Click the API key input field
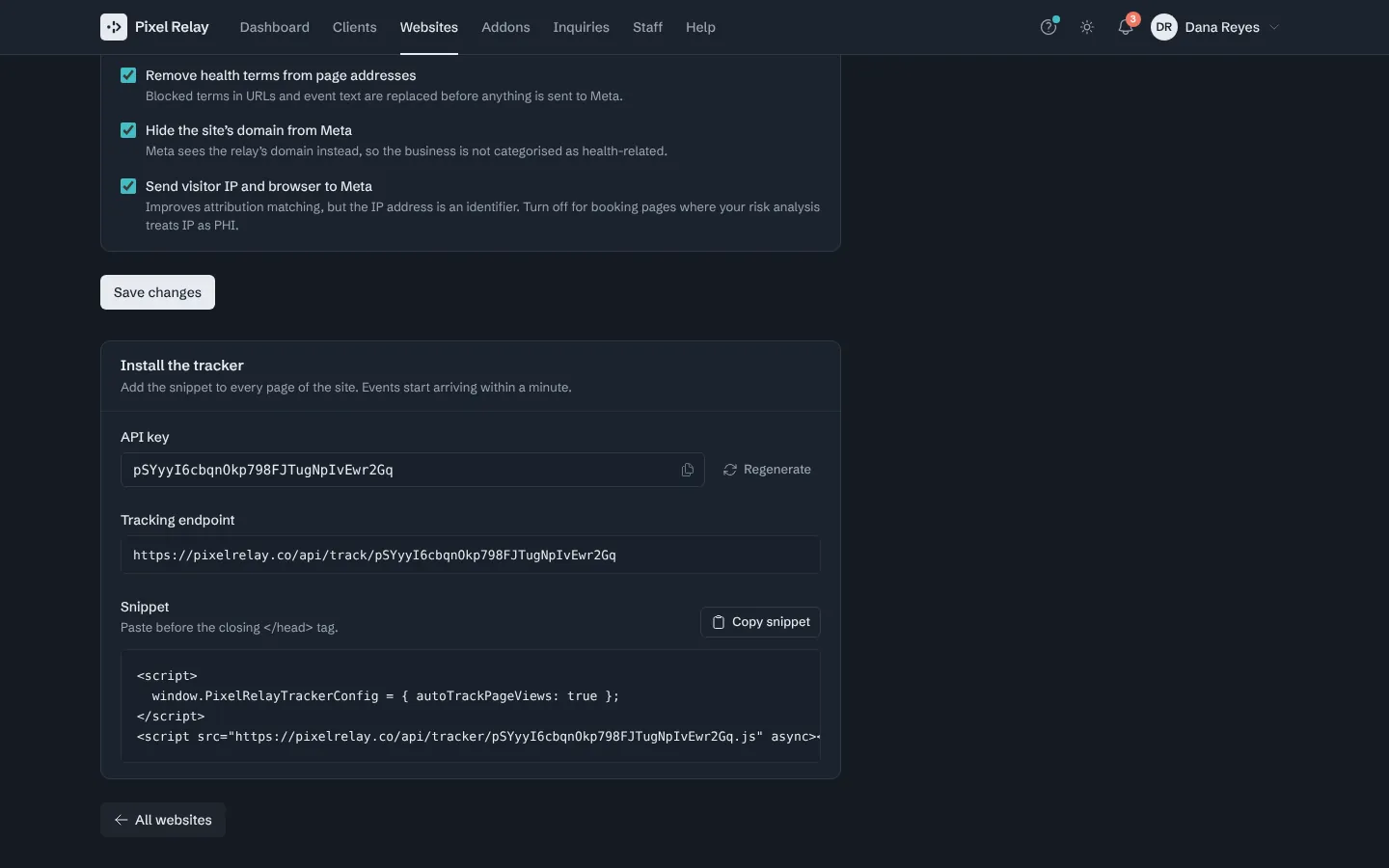Image resolution: width=1389 pixels, height=868 pixels. pyautogui.click(x=413, y=470)
